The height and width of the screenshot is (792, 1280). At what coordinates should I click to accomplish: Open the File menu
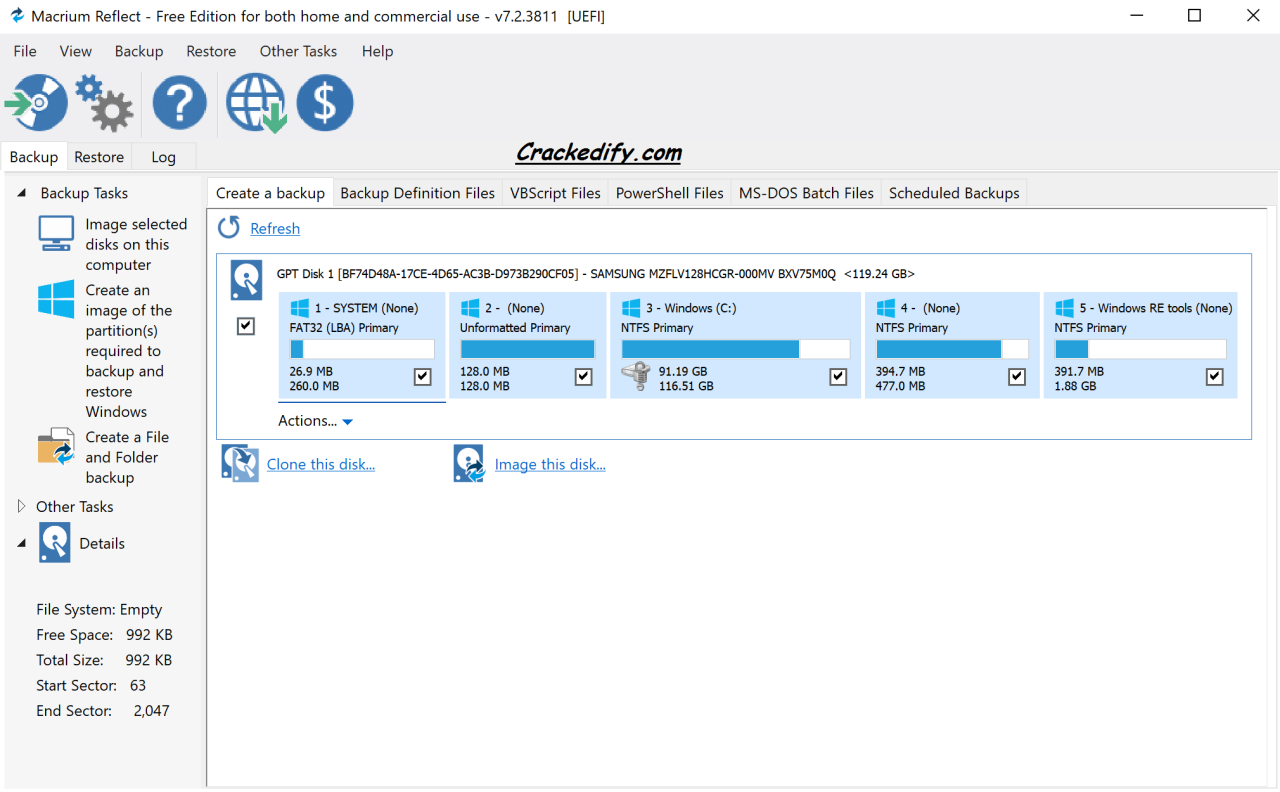click(x=25, y=51)
